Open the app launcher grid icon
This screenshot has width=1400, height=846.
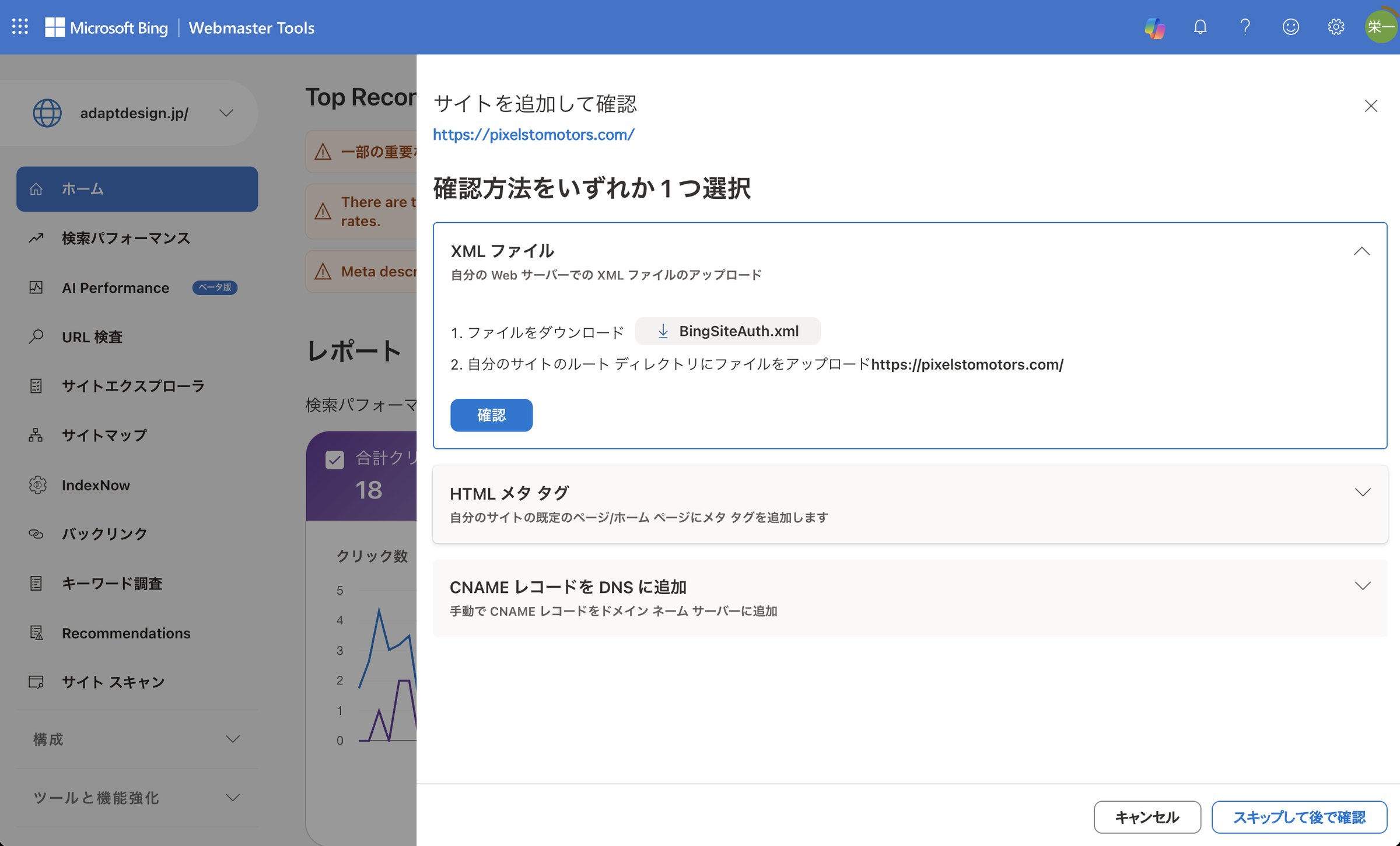(x=20, y=27)
